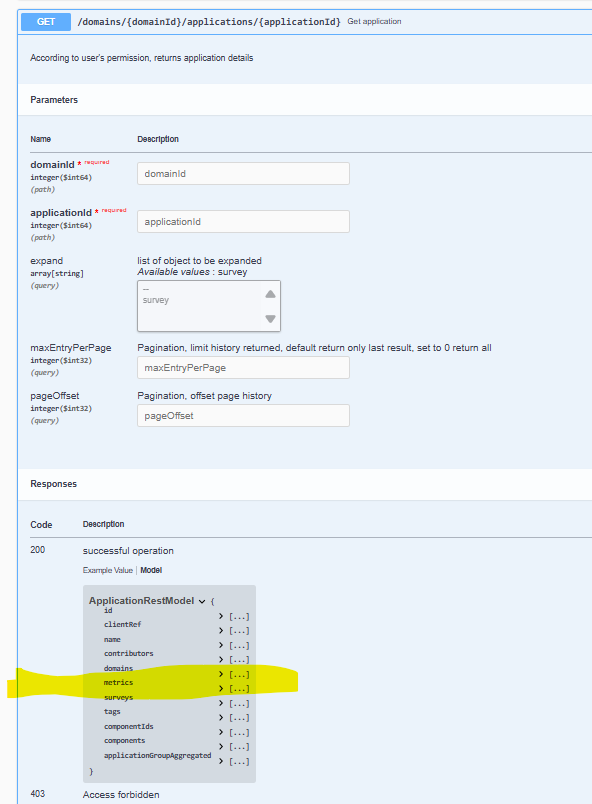This screenshot has width=592, height=804.
Task: Collapse the ApplicationRestModel chevron
Action: [x=202, y=601]
